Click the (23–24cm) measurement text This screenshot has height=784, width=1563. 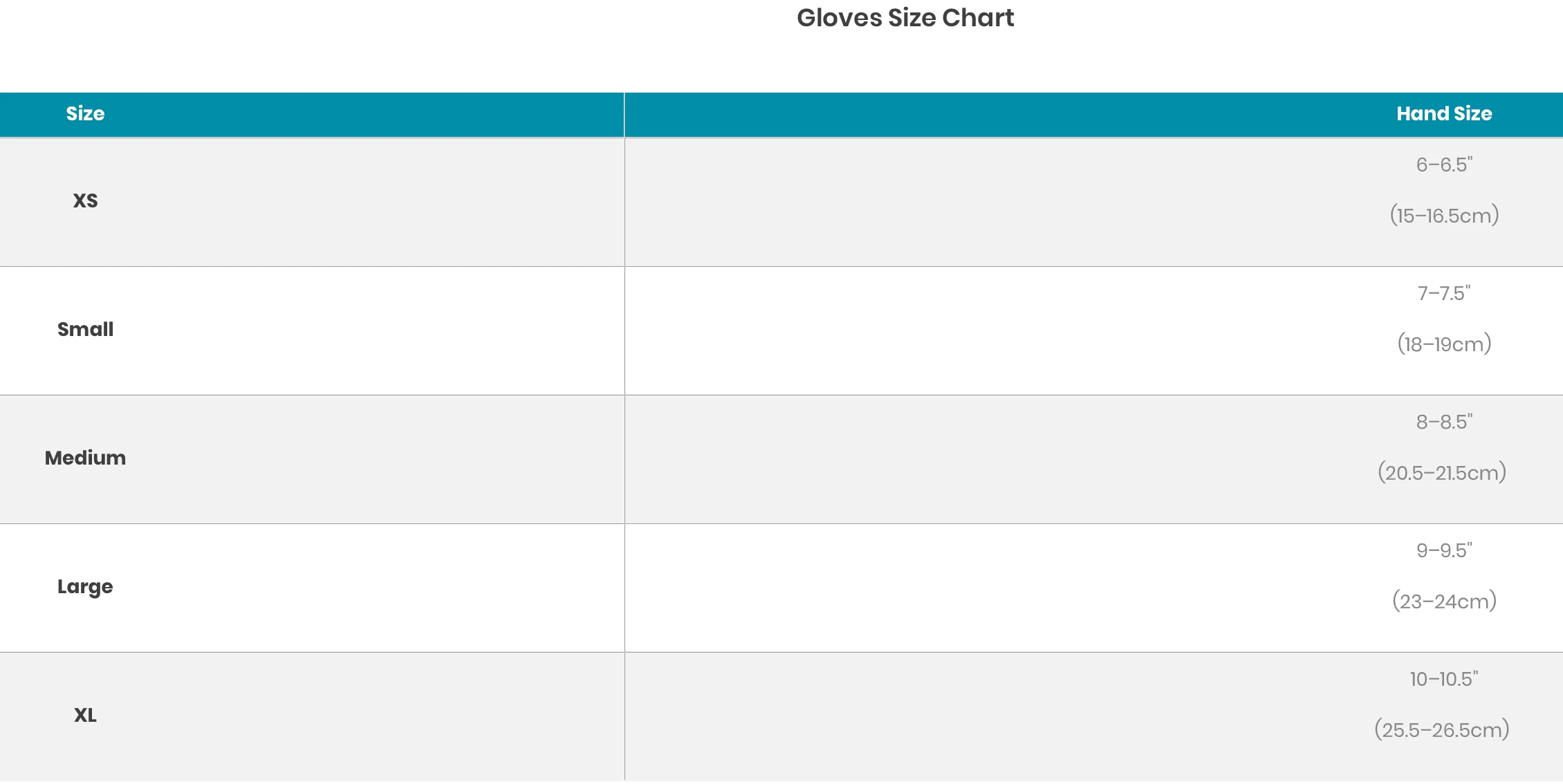coord(1444,601)
